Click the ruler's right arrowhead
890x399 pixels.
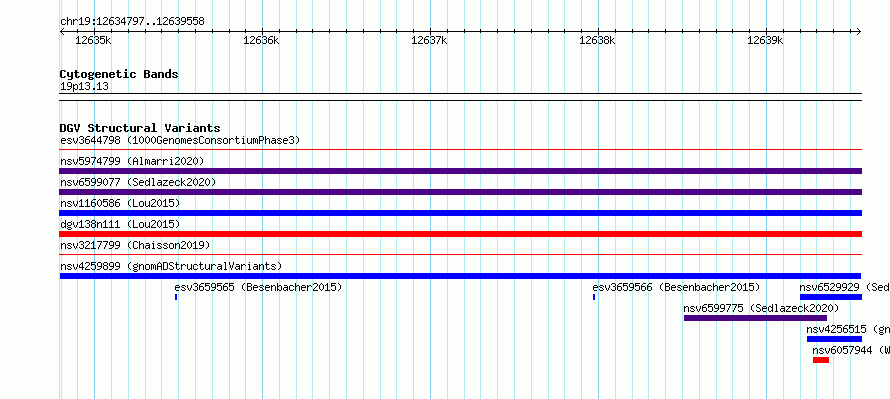click(x=859, y=31)
